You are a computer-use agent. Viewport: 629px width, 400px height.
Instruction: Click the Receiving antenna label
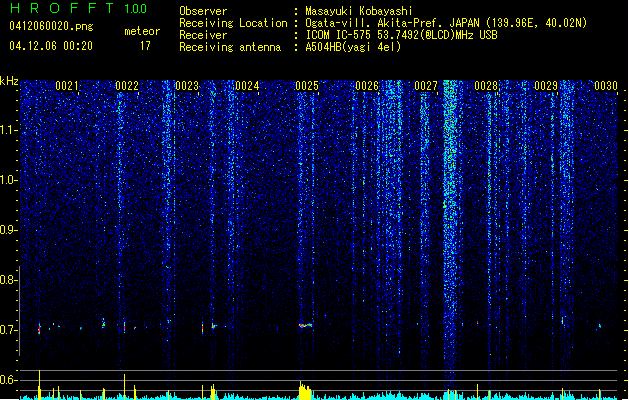[x=230, y=47]
